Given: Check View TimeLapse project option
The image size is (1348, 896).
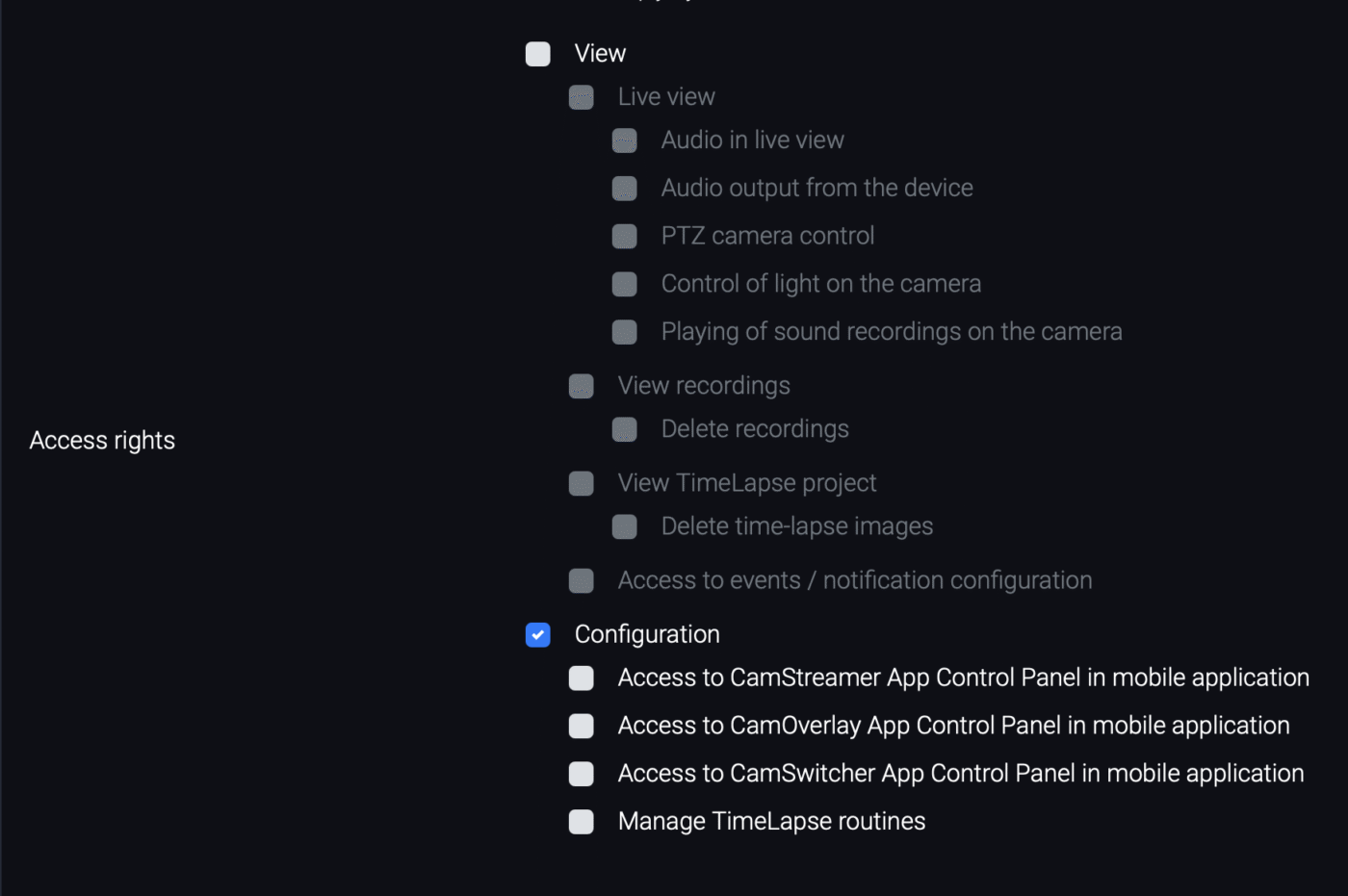Looking at the screenshot, I should click(582, 483).
